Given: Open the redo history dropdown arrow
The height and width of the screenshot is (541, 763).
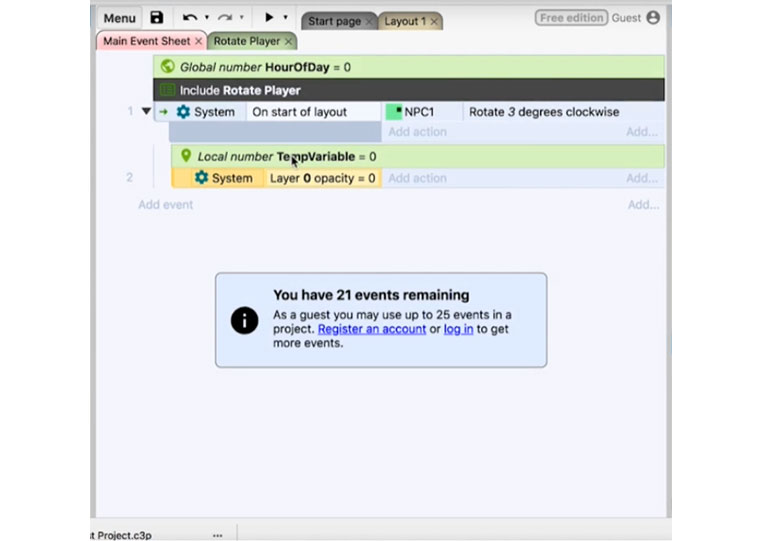Looking at the screenshot, I should click(242, 18).
